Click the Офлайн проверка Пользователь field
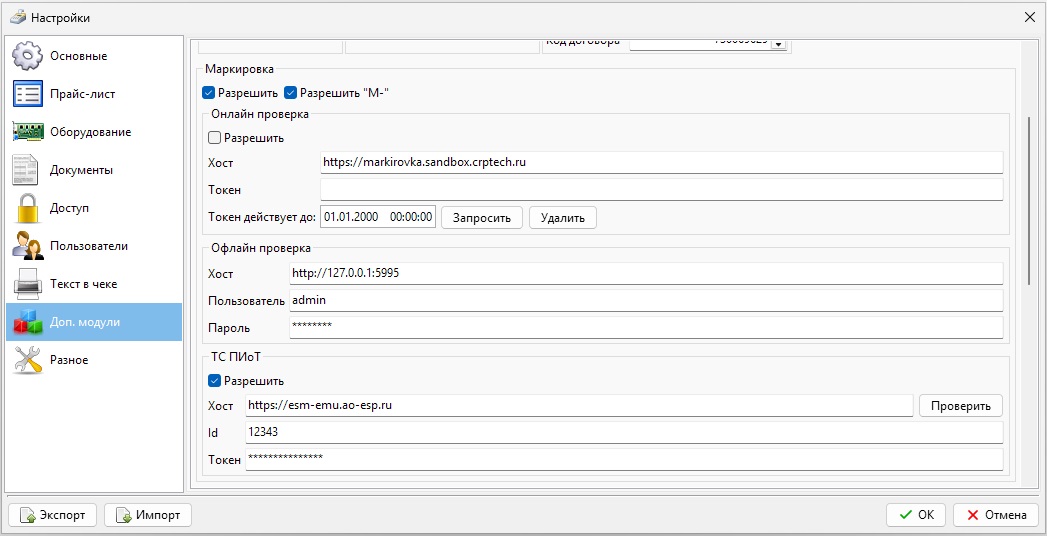Screen dimensions: 1047x536 point(645,300)
